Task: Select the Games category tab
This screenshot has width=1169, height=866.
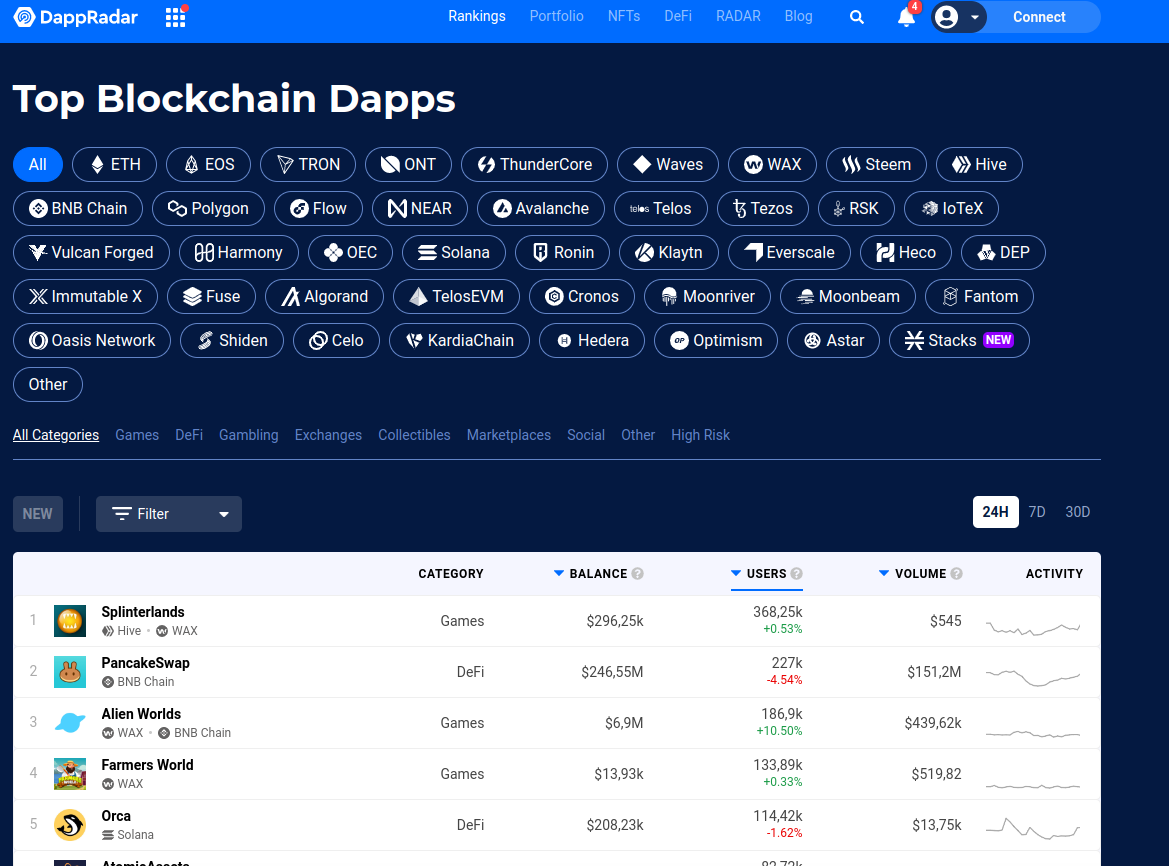Action: pos(137,435)
